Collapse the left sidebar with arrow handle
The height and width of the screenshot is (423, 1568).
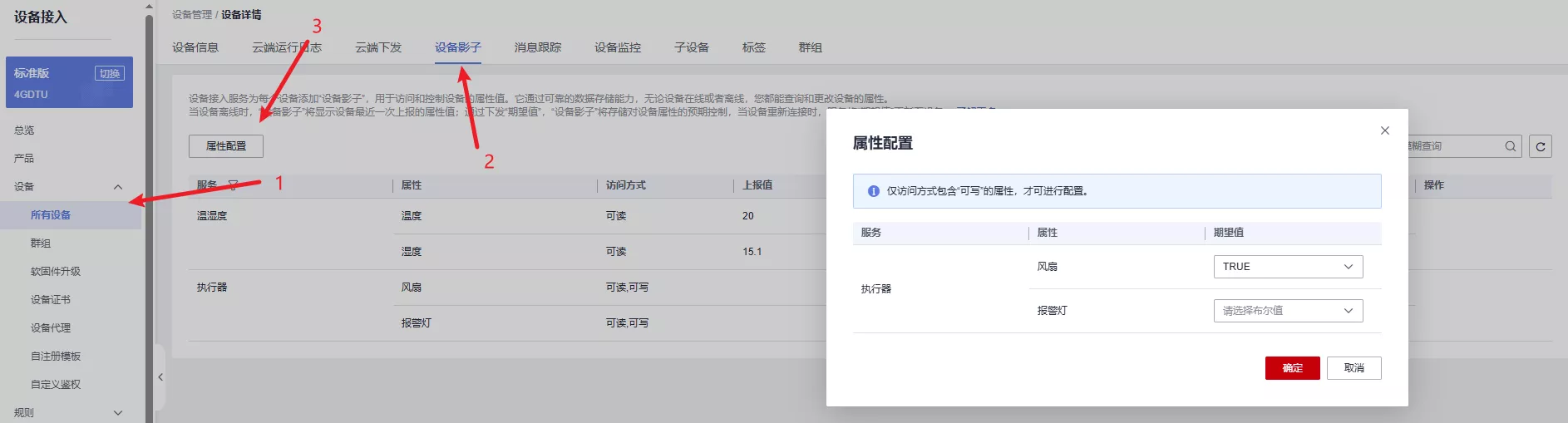point(160,377)
